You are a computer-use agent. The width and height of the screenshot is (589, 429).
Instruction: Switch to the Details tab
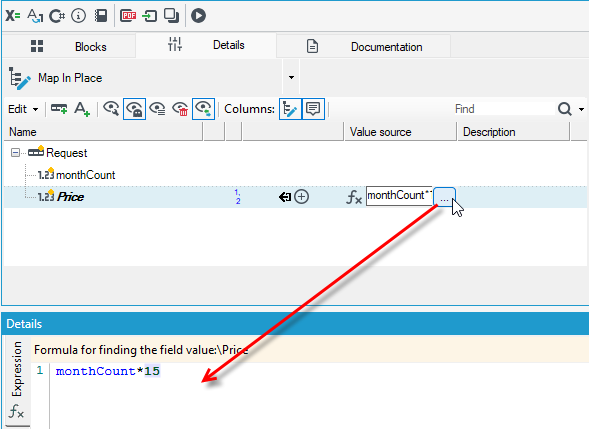click(206, 45)
